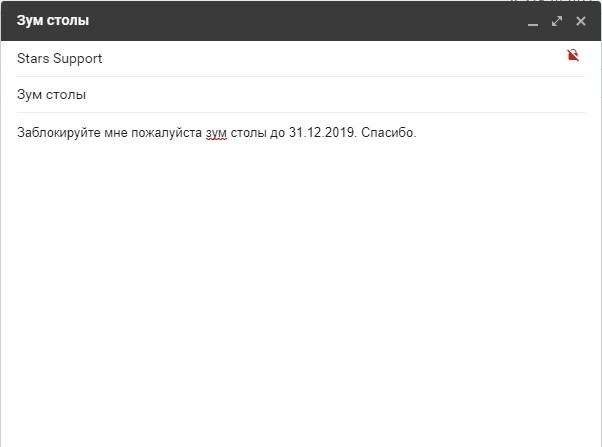Screen dimensions: 602x447
Task: Minimize the Зум столы compose window
Action: pyautogui.click(x=533, y=22)
